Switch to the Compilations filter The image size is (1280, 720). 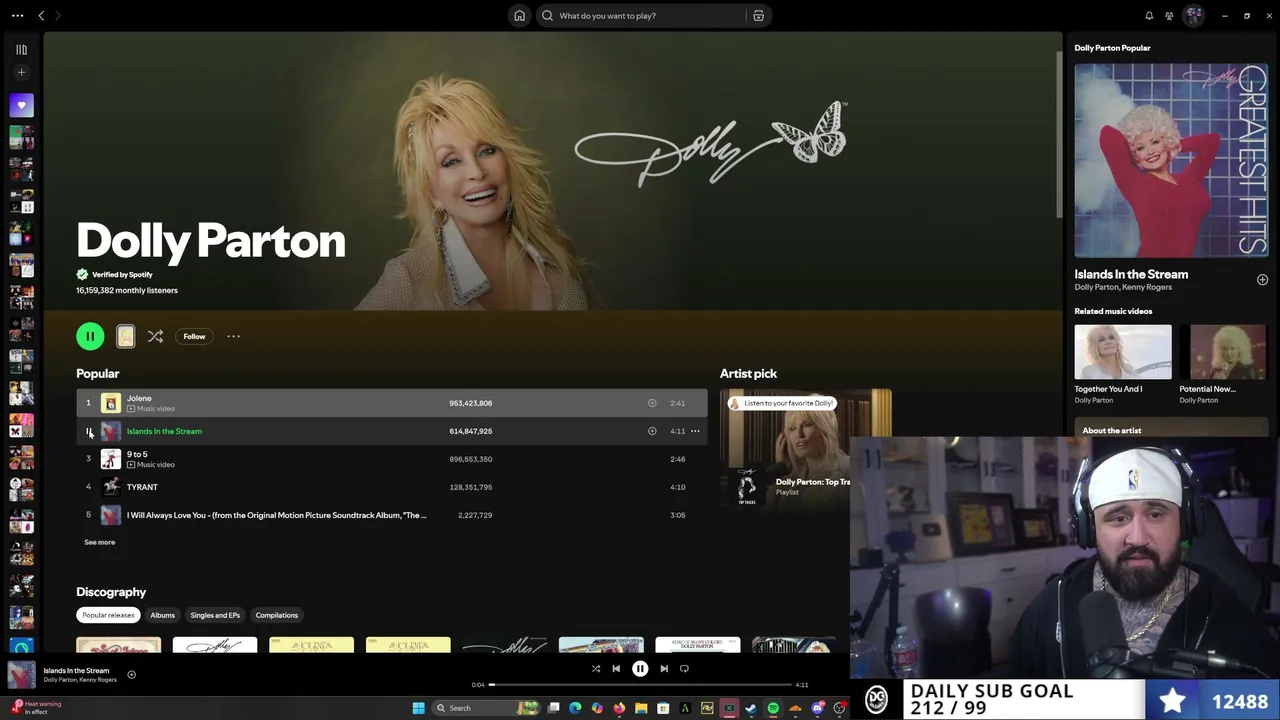point(276,615)
